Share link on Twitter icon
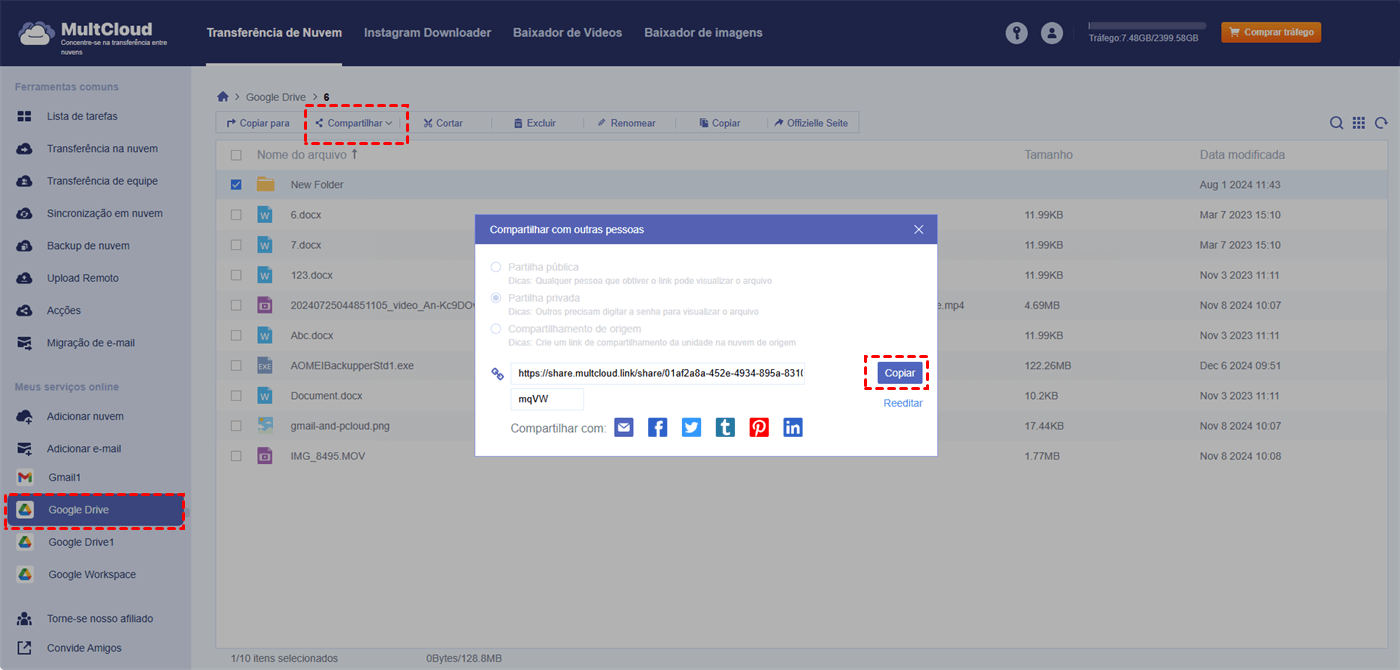 691,427
